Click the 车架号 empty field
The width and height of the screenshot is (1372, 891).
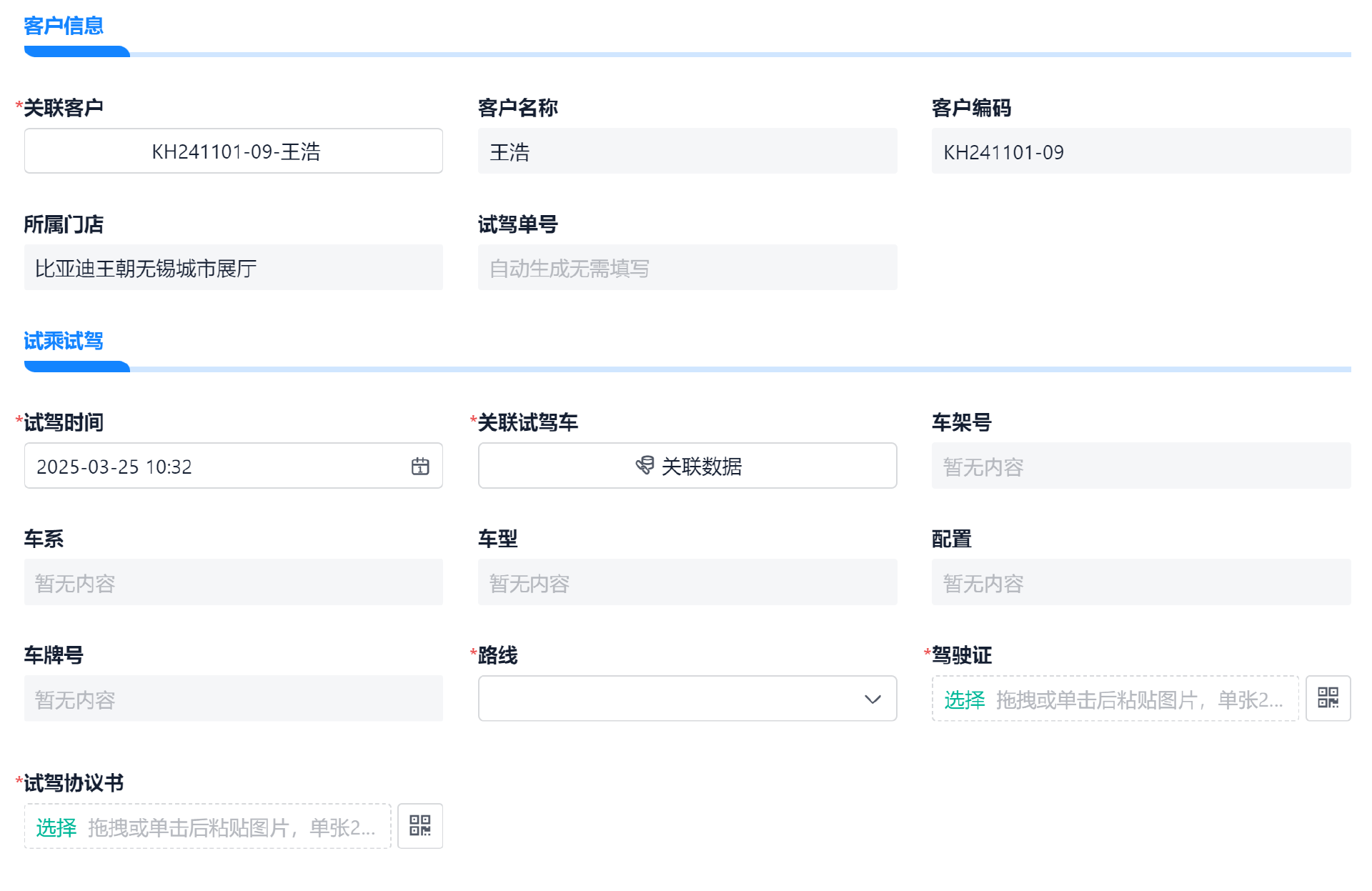(x=1140, y=467)
